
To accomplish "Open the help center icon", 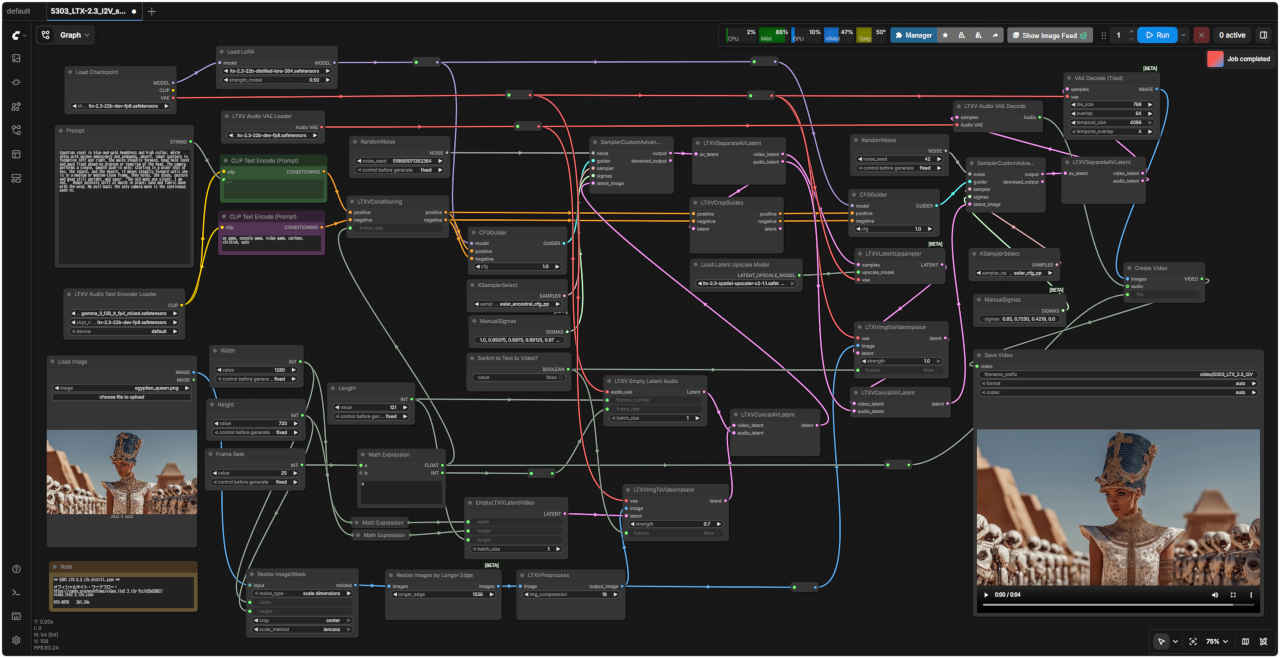I will (16, 569).
